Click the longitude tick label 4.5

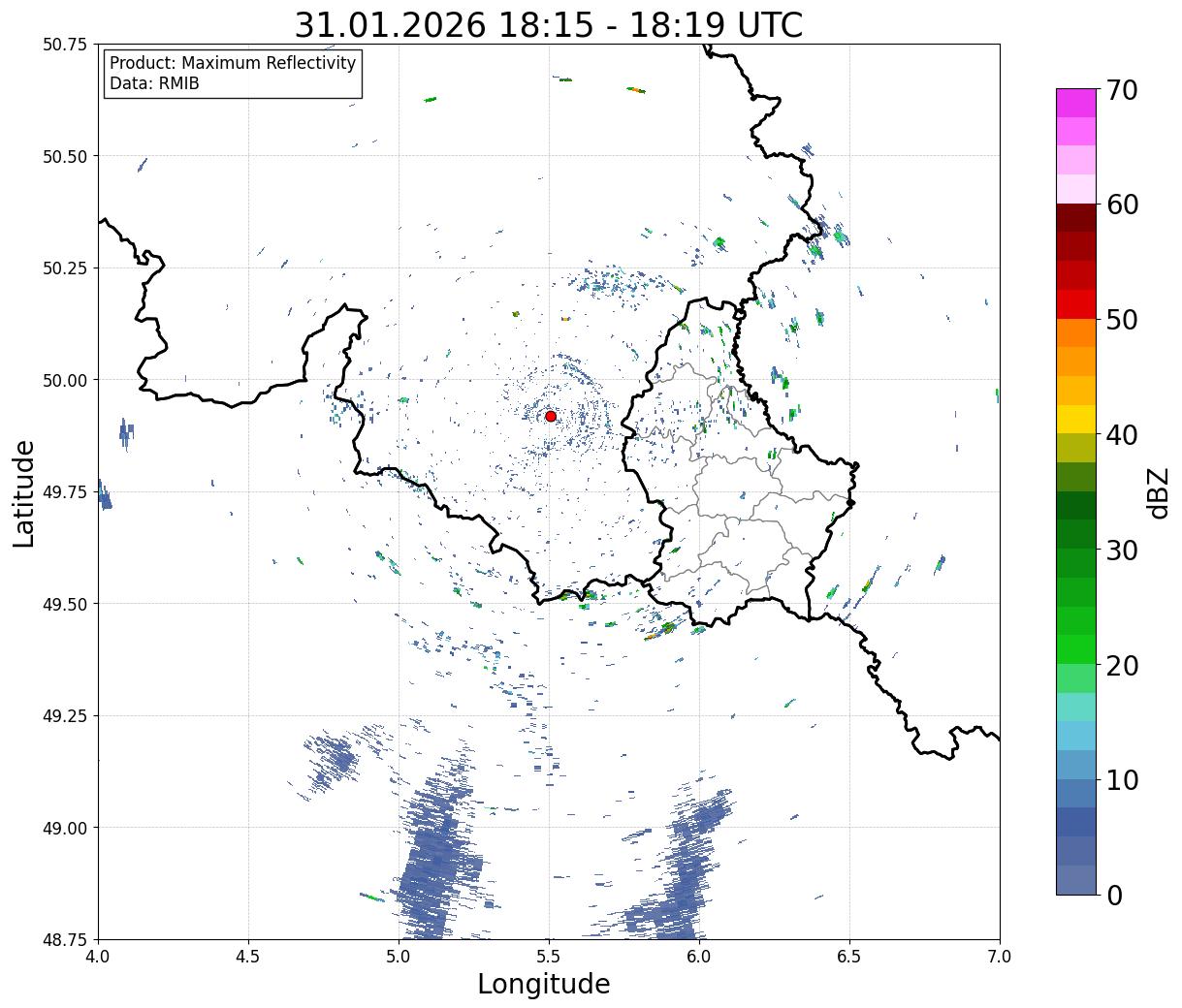[248, 958]
